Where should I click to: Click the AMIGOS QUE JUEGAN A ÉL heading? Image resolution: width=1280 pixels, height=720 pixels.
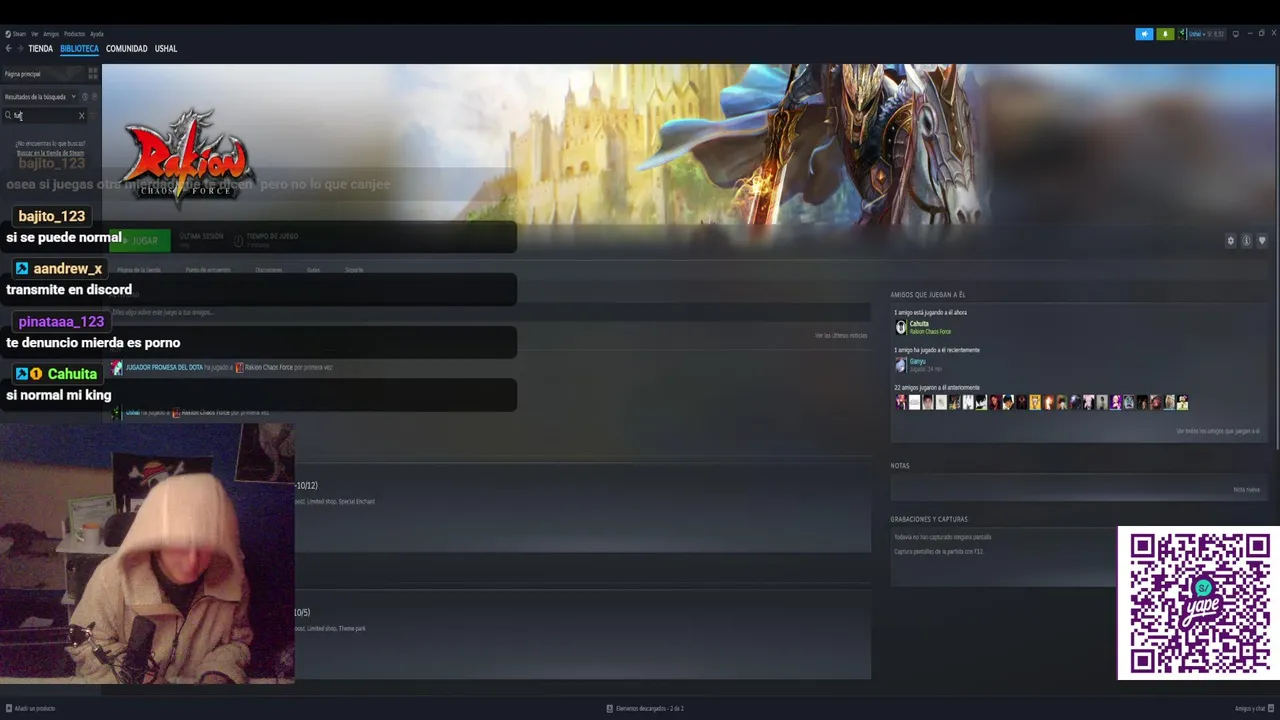[x=928, y=295]
